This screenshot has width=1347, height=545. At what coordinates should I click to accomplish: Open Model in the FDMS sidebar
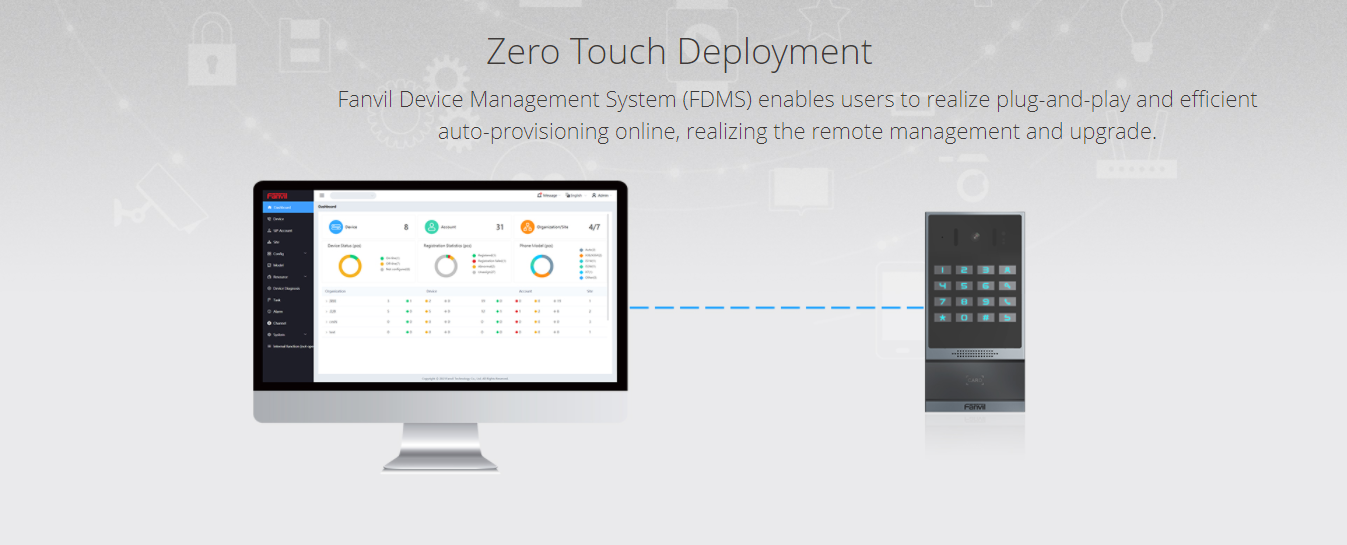[288, 265]
